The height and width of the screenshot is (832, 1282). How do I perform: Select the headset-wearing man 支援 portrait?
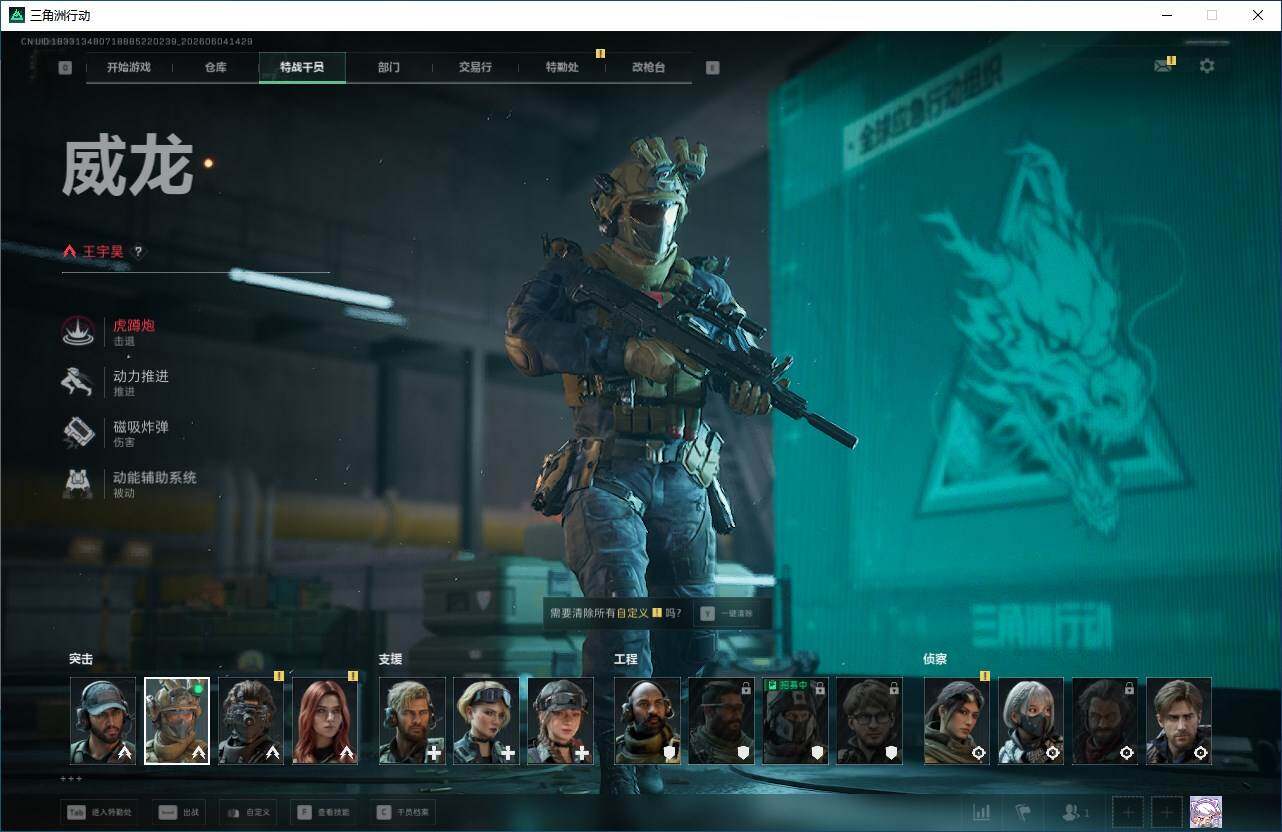pos(412,721)
